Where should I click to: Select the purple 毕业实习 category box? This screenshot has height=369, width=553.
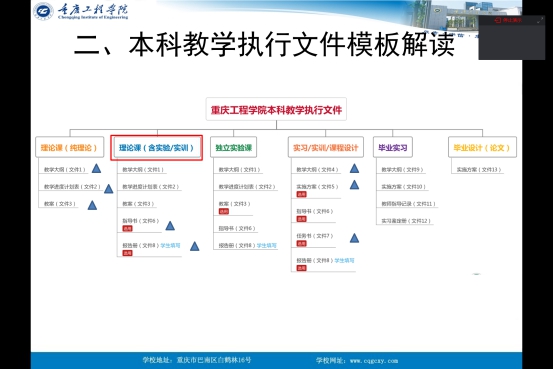pos(393,147)
